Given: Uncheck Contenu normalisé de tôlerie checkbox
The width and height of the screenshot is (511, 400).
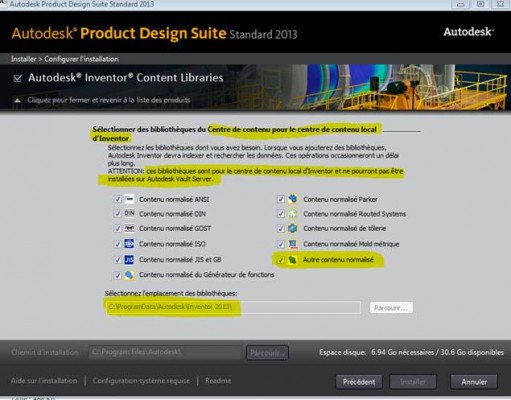Looking at the screenshot, I should tap(281, 229).
